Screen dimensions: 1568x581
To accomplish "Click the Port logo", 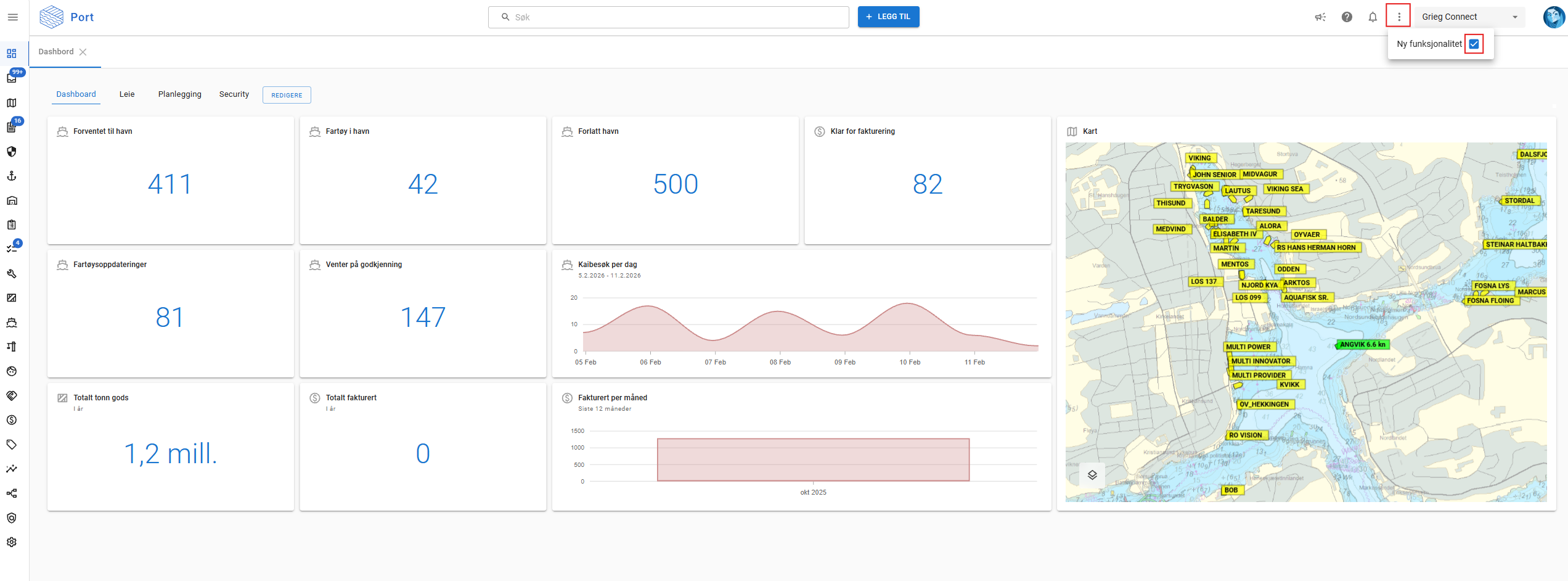I will click(x=67, y=17).
